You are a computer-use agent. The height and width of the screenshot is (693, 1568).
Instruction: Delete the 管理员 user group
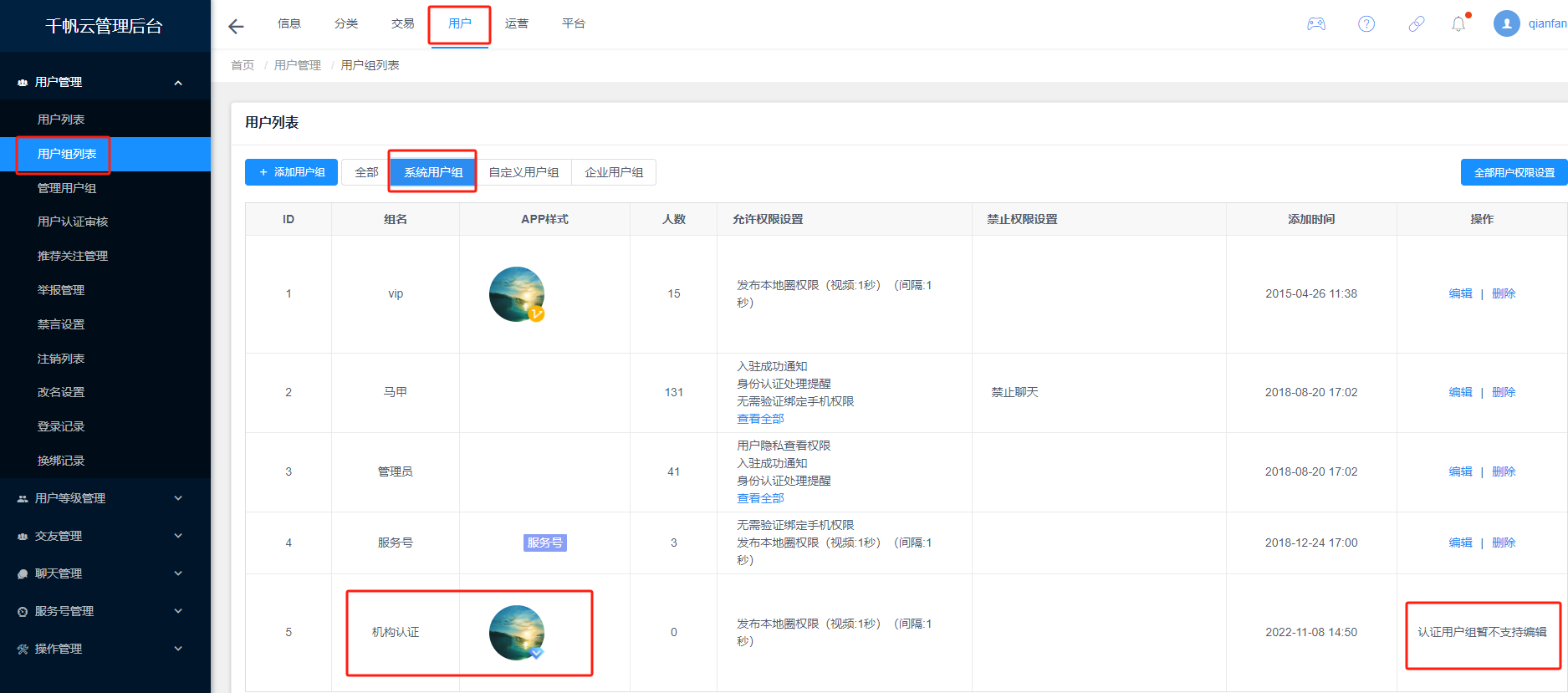coord(1504,471)
